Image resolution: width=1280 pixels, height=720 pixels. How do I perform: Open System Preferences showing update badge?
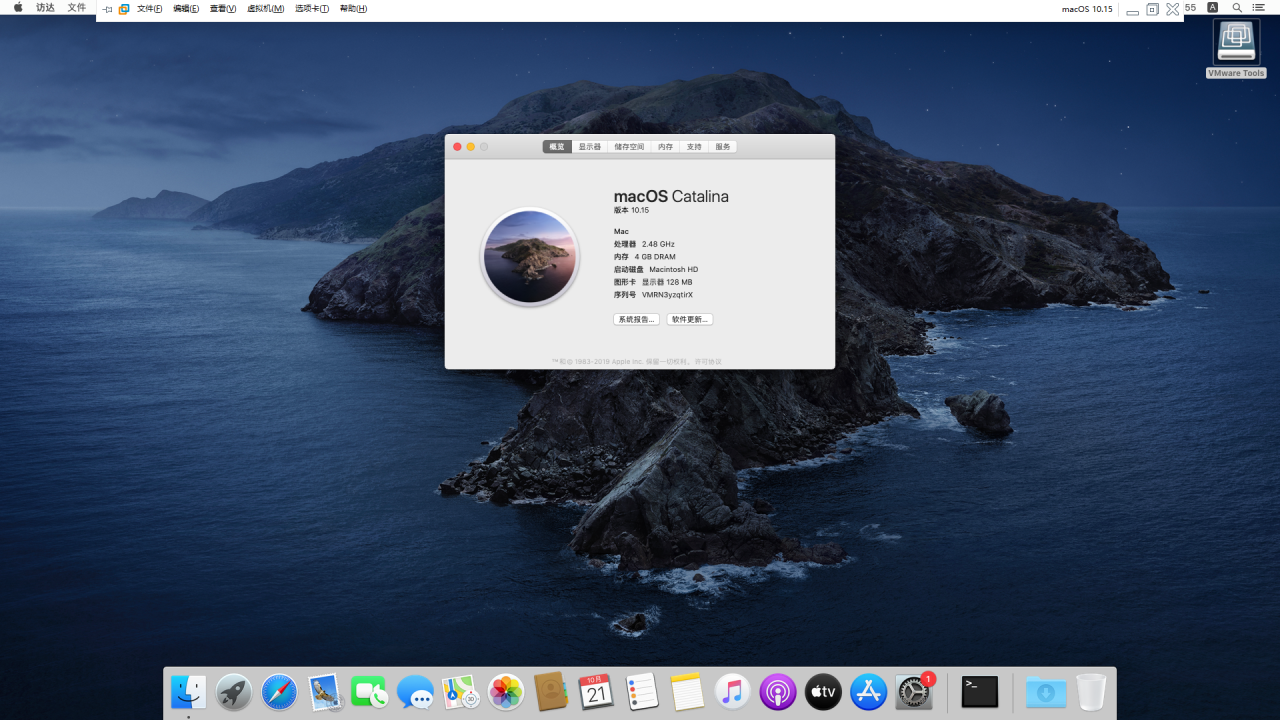tap(914, 691)
